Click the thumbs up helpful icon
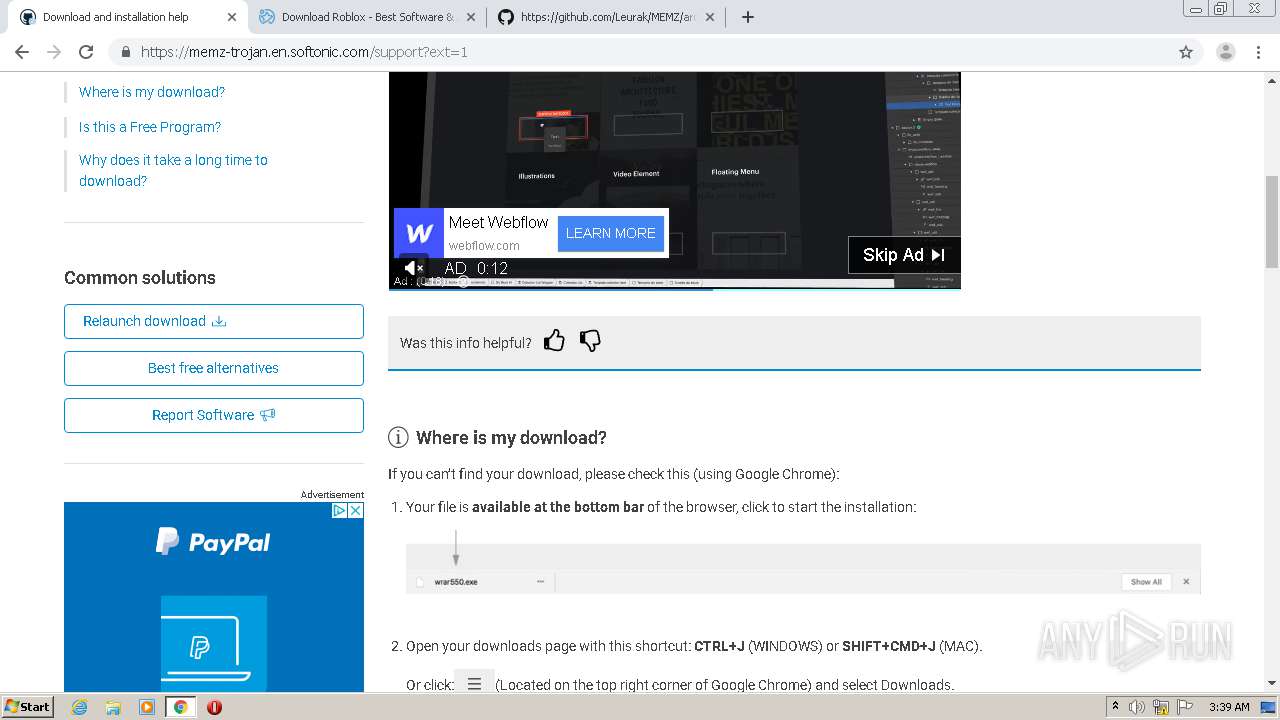The image size is (1280, 720). [554, 341]
